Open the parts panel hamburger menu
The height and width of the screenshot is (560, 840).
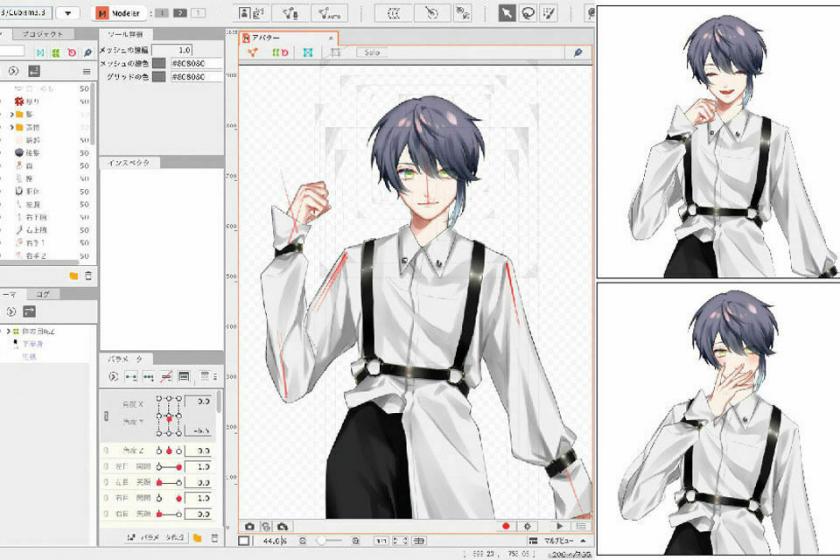pos(87,71)
